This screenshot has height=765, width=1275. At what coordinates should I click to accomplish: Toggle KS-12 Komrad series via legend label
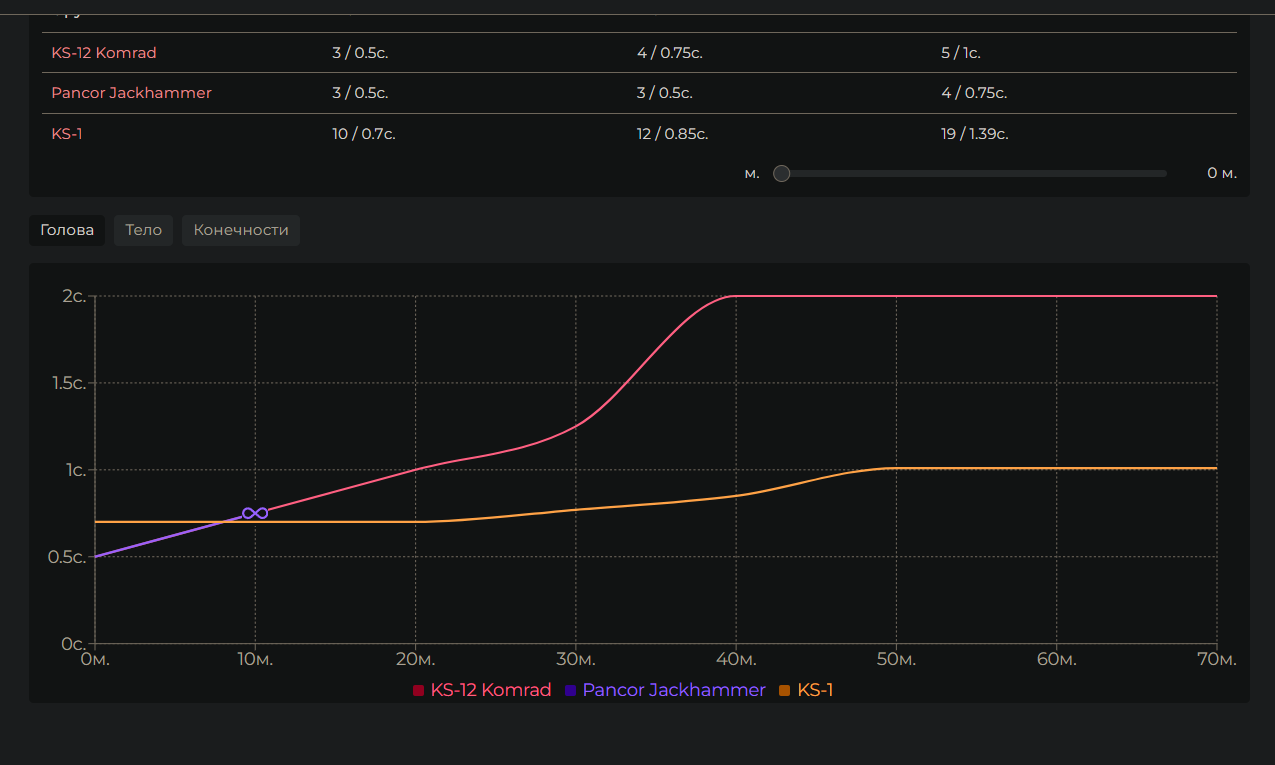click(490, 690)
